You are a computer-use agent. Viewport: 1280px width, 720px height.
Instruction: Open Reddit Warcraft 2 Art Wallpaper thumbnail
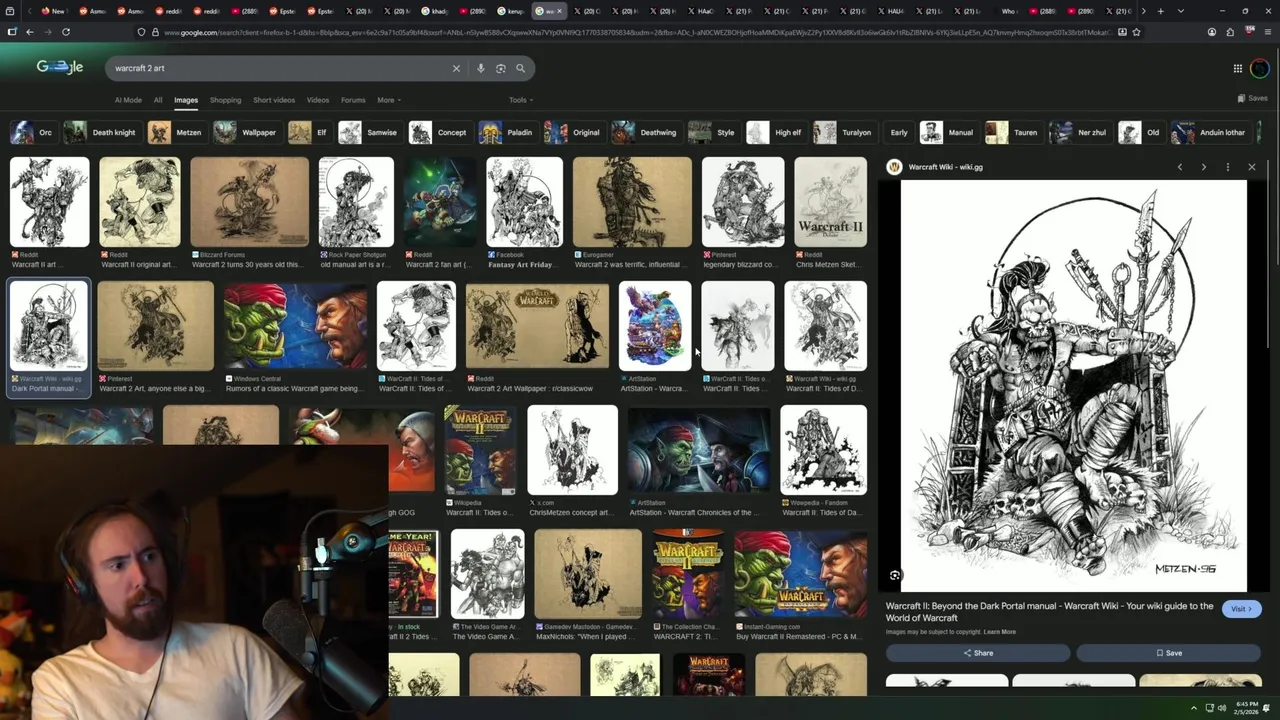tap(537, 326)
